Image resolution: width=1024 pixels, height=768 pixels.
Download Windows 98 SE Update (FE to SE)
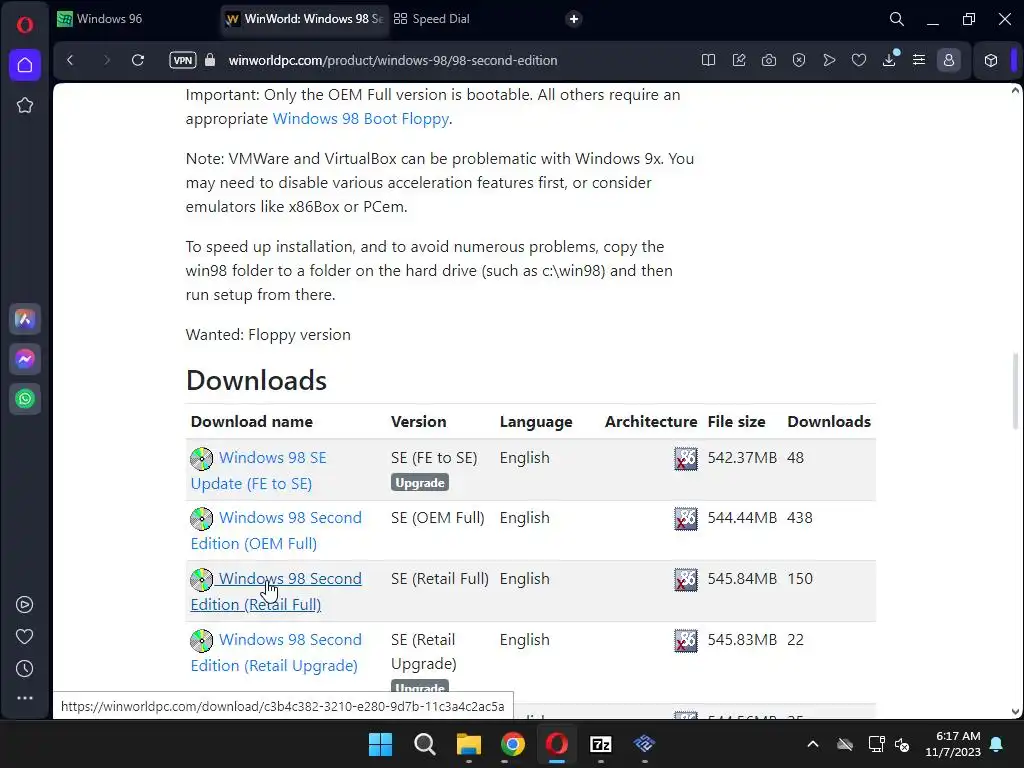click(259, 470)
